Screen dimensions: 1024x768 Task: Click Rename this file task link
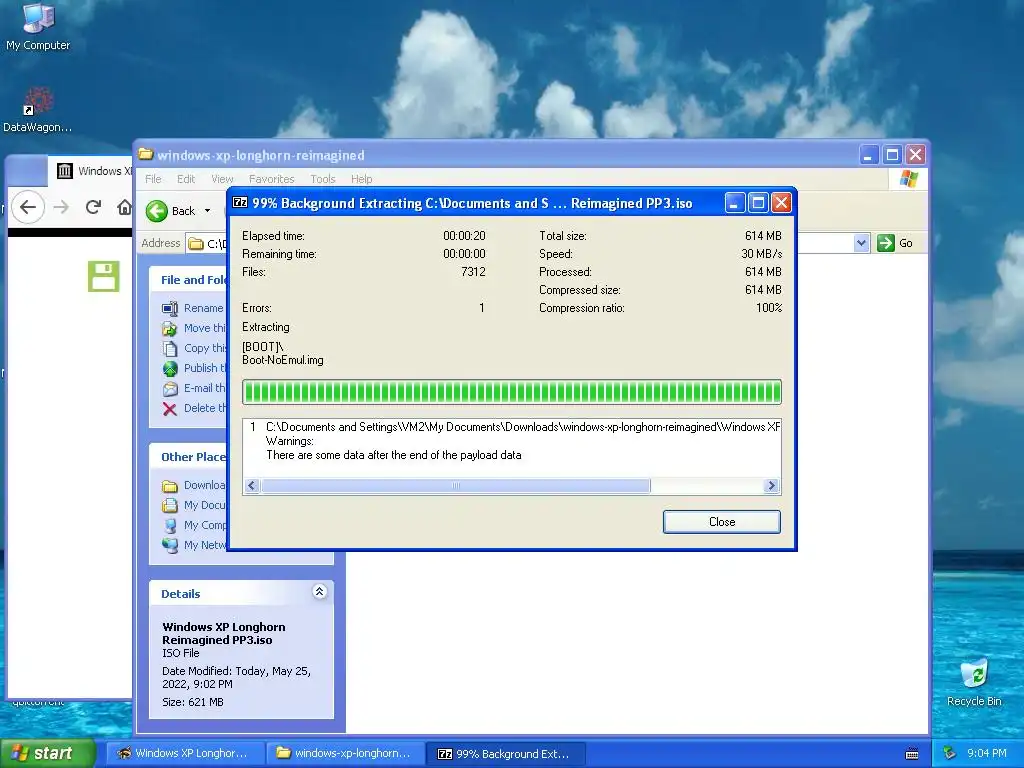point(204,308)
